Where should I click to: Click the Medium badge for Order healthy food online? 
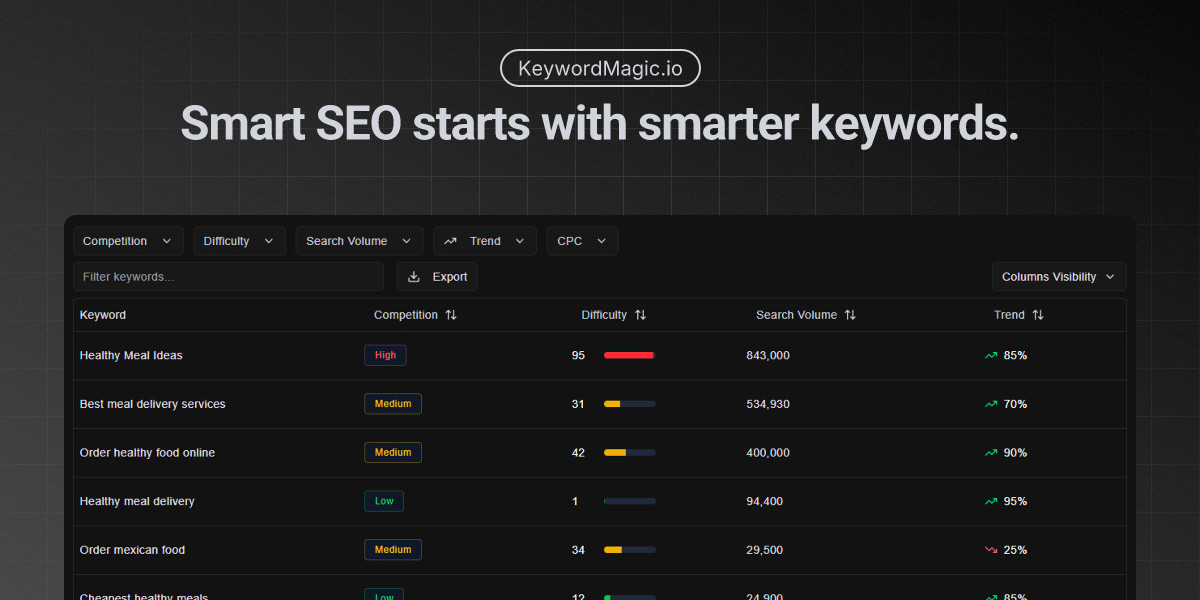pyautogui.click(x=393, y=453)
